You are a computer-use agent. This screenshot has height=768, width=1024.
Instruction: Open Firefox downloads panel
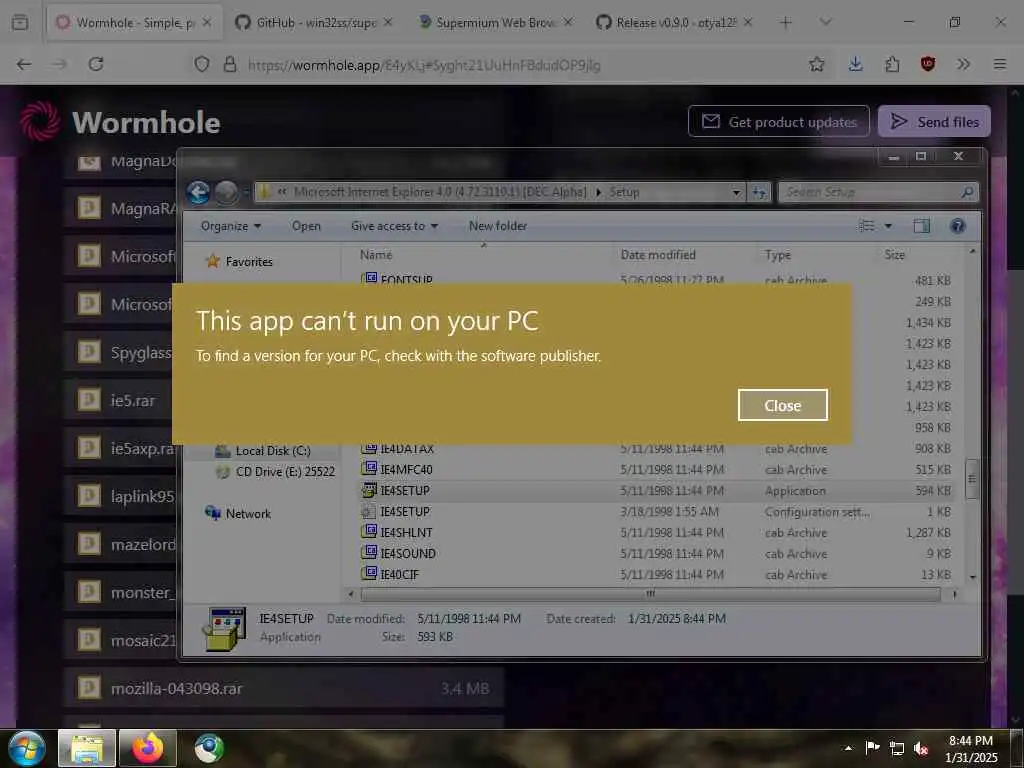[856, 64]
